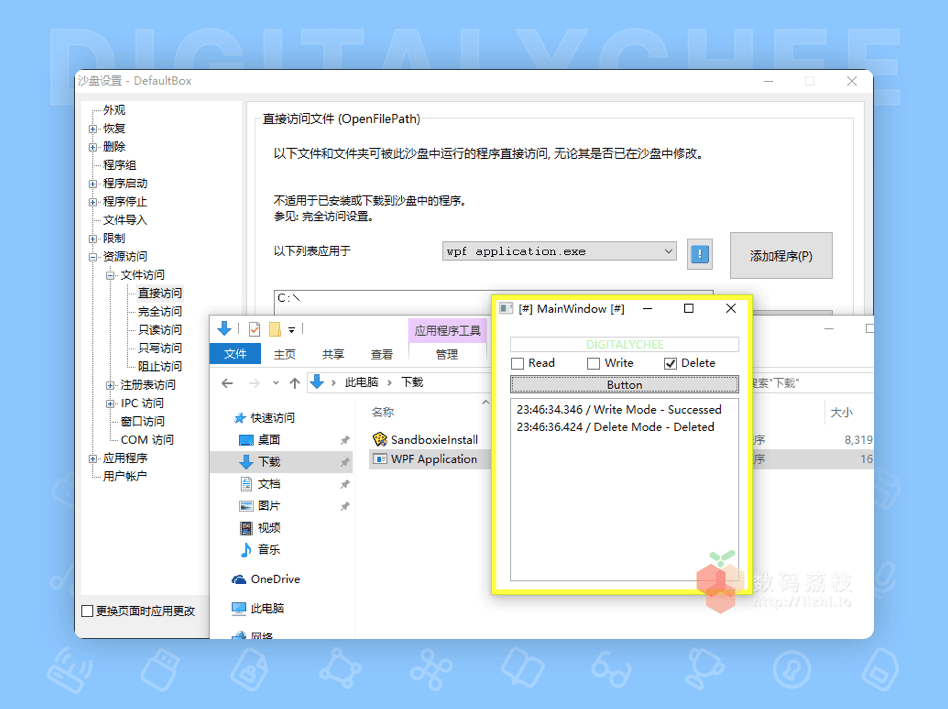Click 添加程序(P) button
This screenshot has height=709, width=948.
point(781,256)
